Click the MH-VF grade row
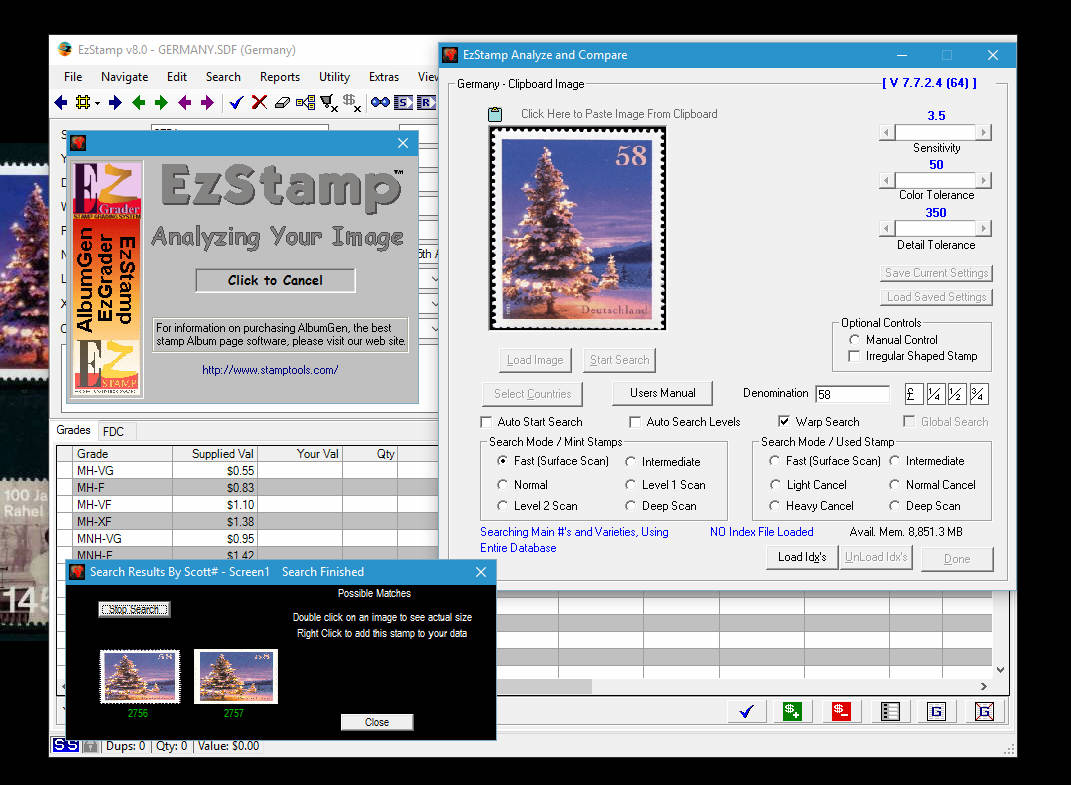Viewport: 1071px width, 785px height. pos(247,504)
